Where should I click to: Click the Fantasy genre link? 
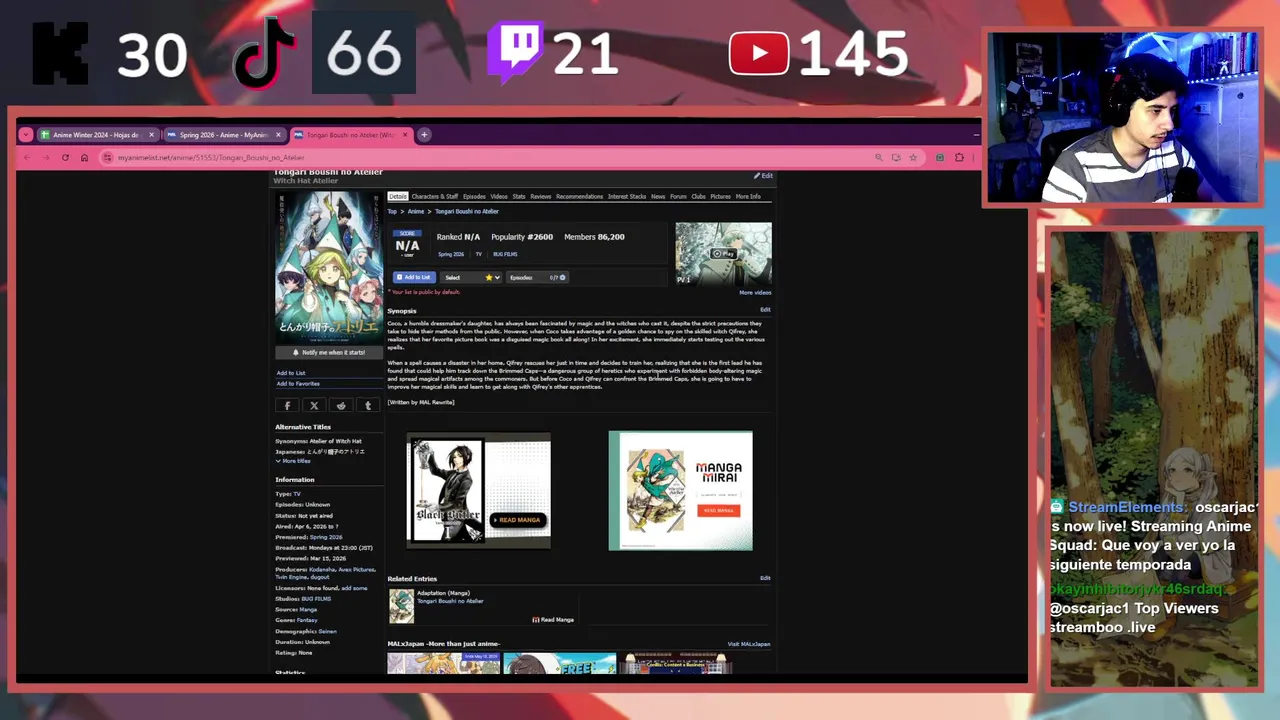coord(307,620)
